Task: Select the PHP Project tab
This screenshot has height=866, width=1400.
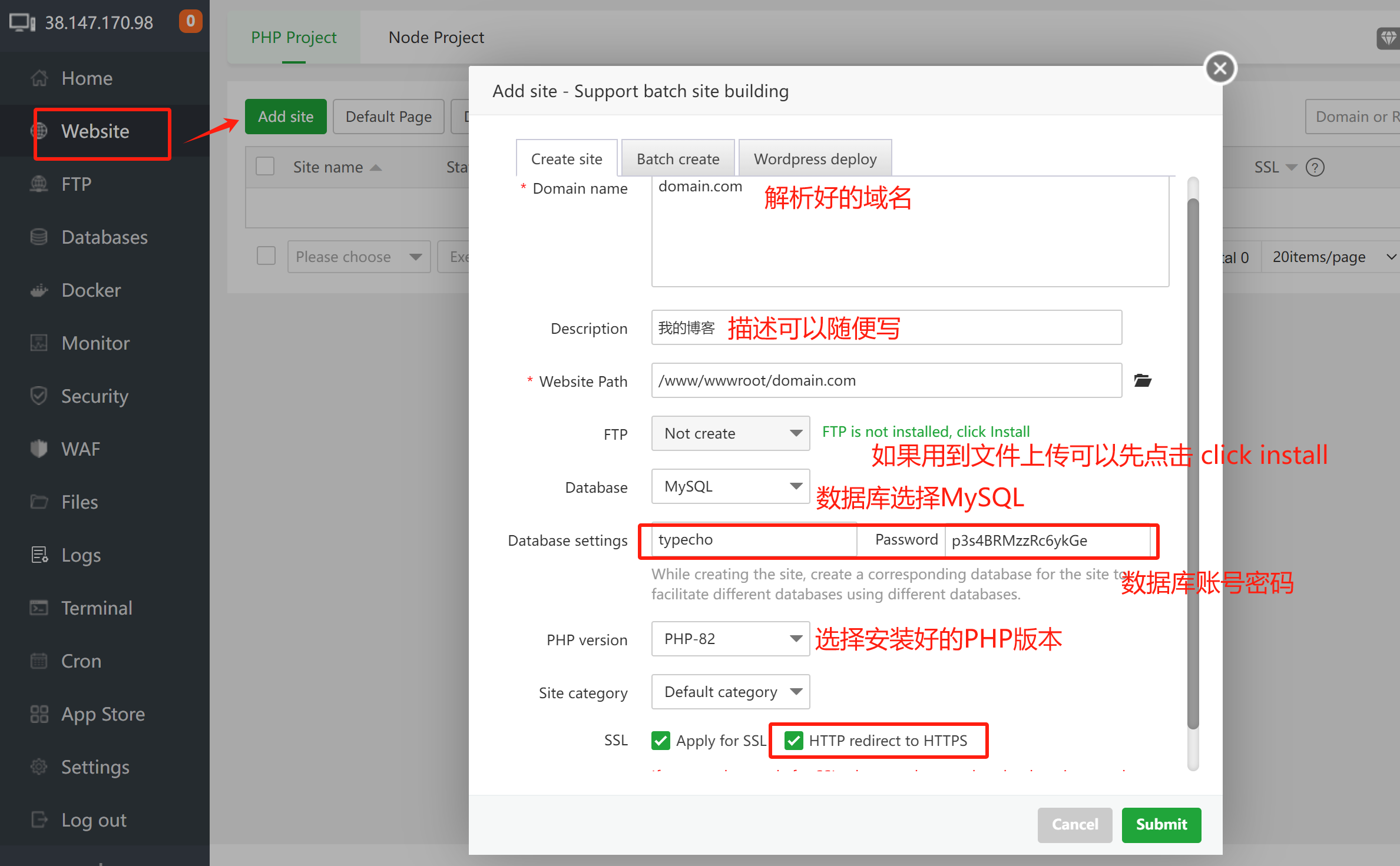Action: [x=294, y=37]
